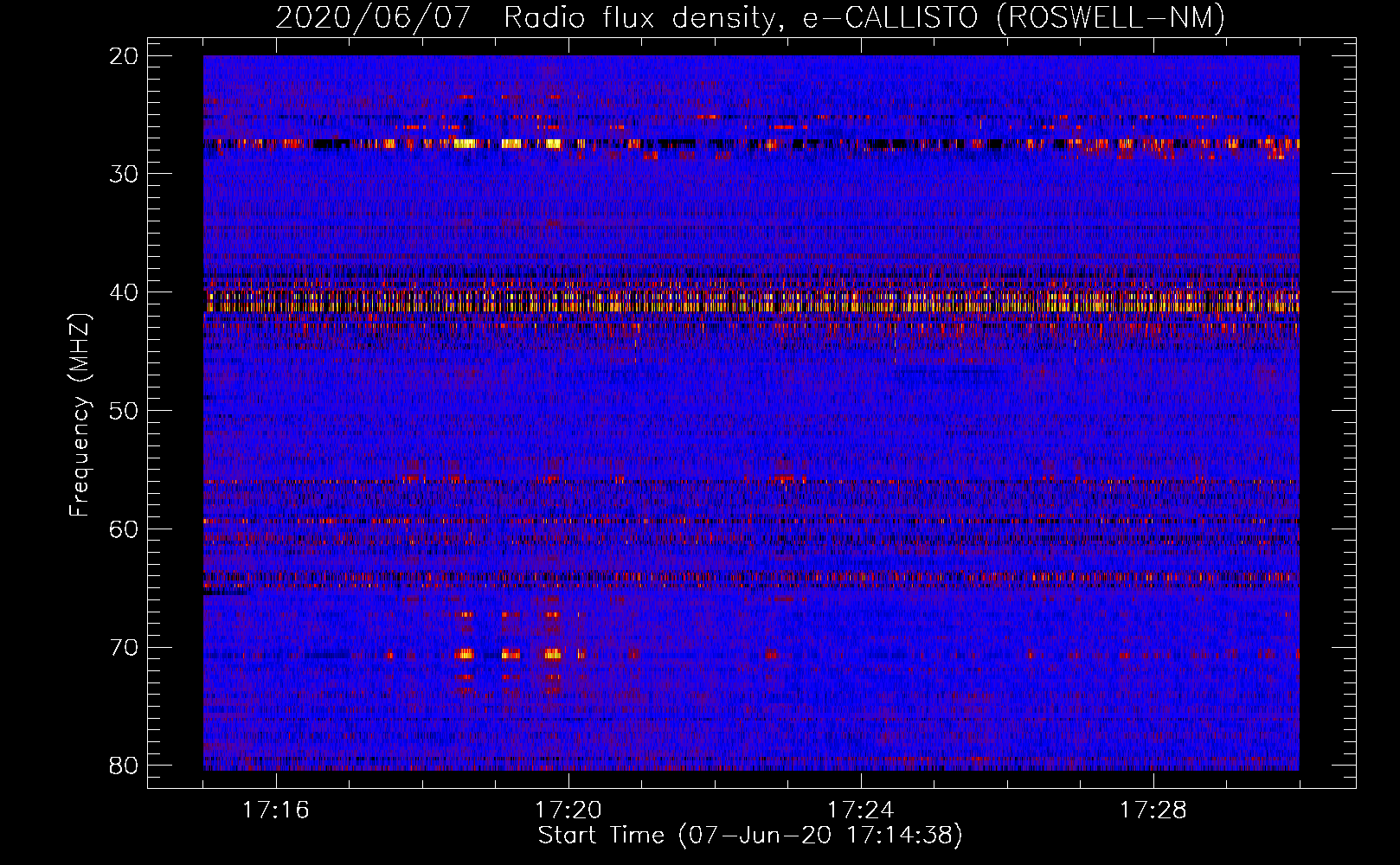This screenshot has height=865, width=1400.
Task: Click the plot title mentioning e-CALLISTO (ROSWELL-NM)
Action: [x=750, y=17]
